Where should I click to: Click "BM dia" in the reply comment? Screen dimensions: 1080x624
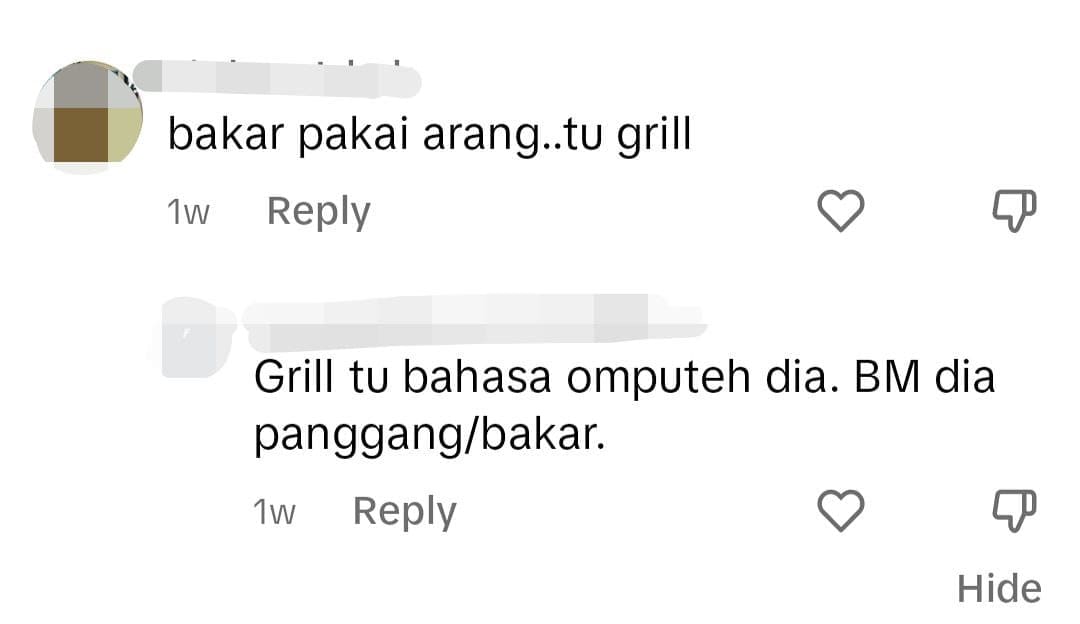point(924,377)
